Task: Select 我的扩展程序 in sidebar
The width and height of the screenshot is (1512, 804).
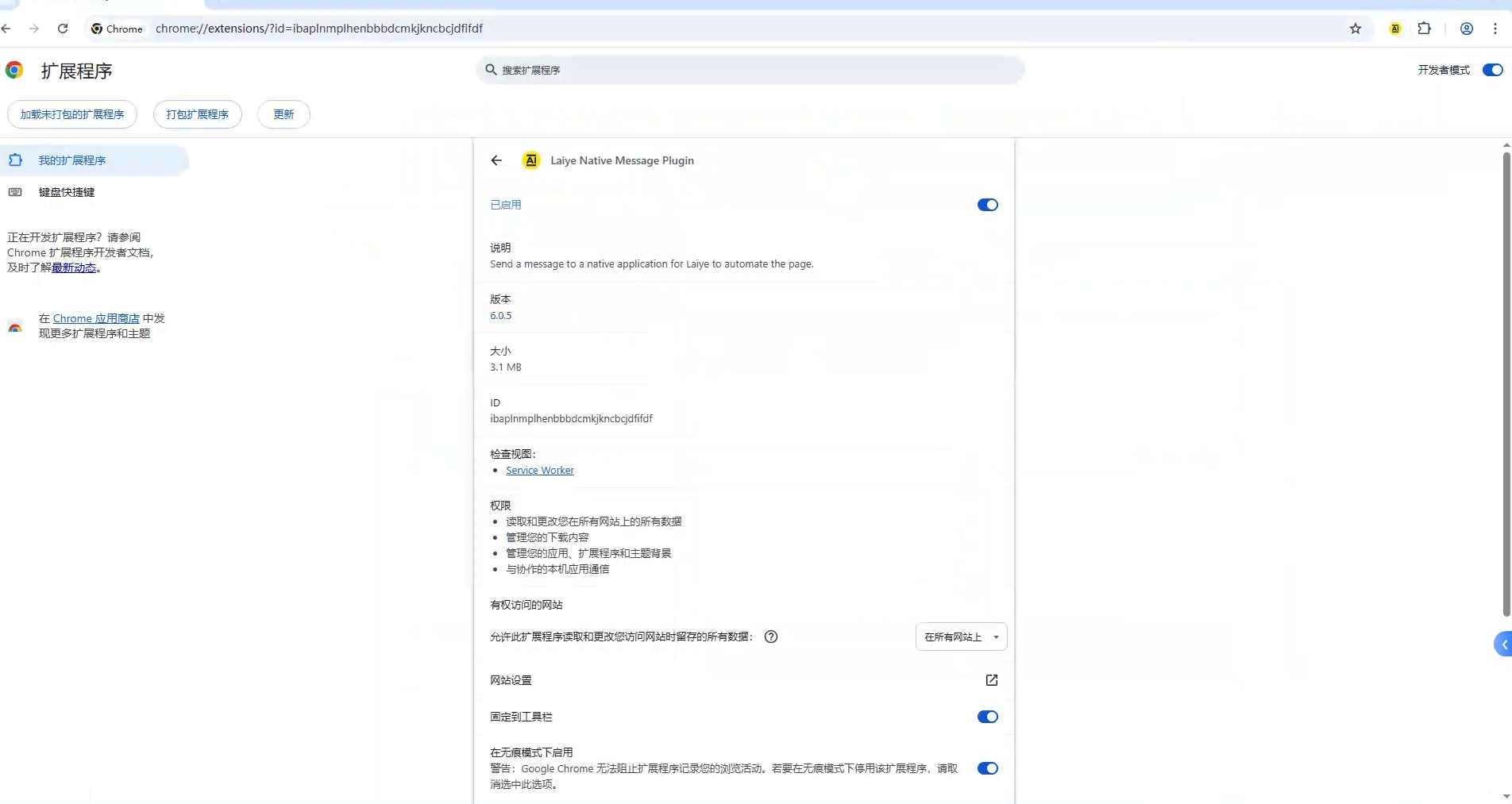Action: 72,160
